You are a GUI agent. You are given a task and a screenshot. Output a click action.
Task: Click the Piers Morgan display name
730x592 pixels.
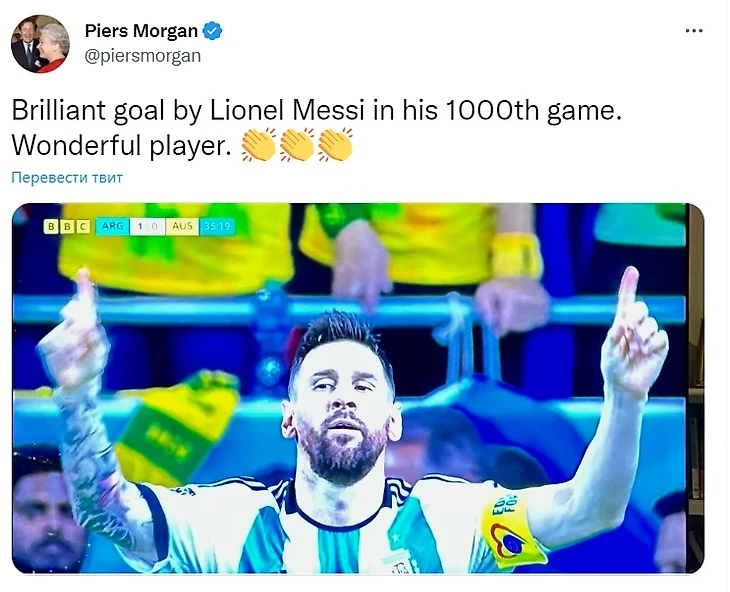pyautogui.click(x=141, y=31)
